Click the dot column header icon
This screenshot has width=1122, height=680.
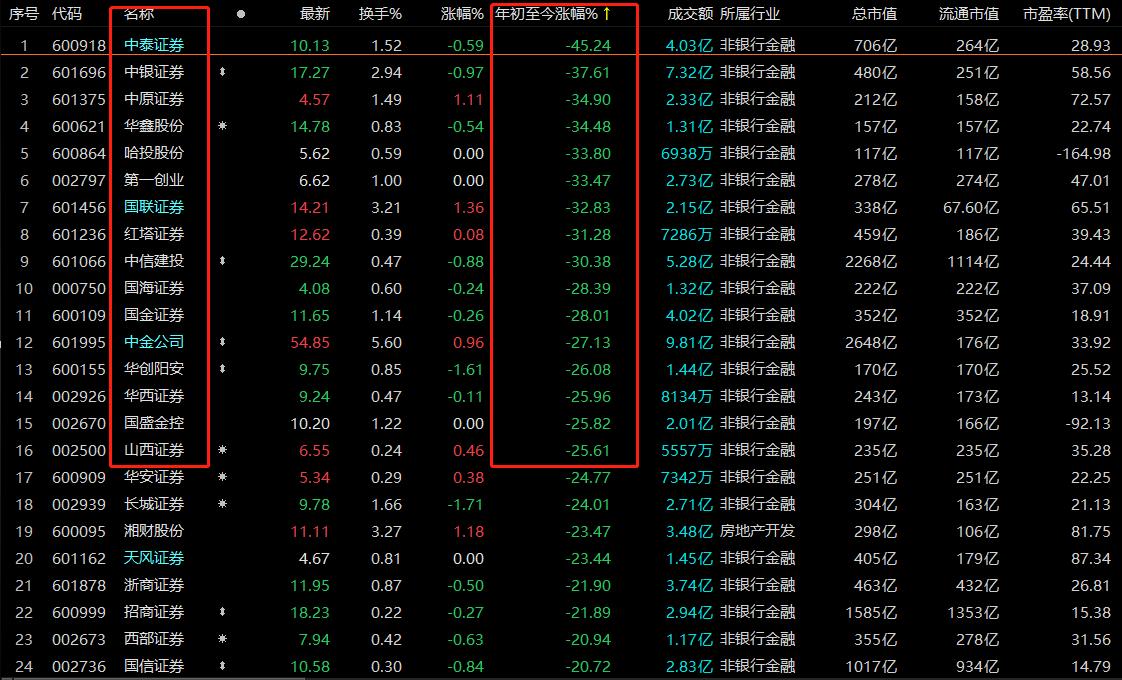(241, 14)
